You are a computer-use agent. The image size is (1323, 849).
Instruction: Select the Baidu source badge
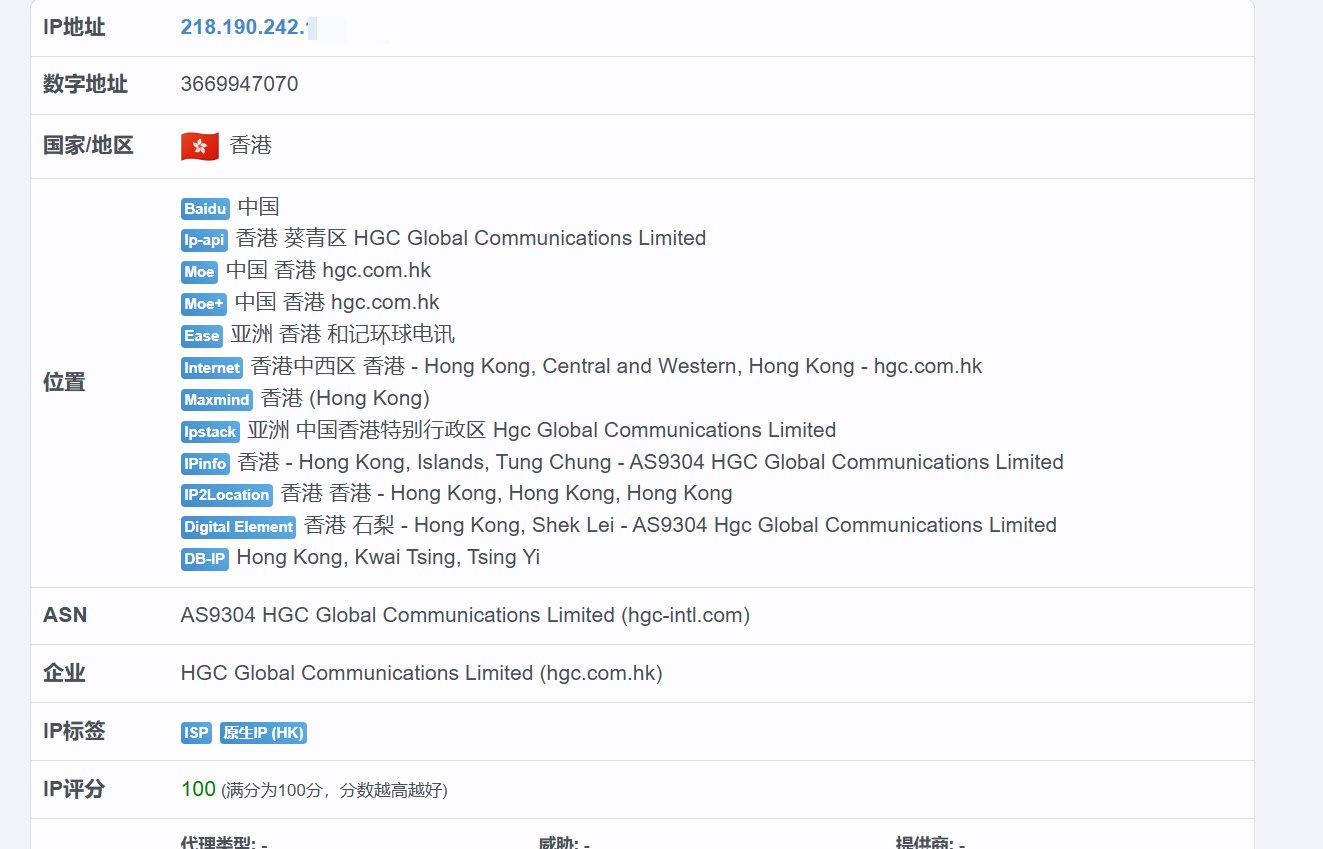click(x=205, y=208)
